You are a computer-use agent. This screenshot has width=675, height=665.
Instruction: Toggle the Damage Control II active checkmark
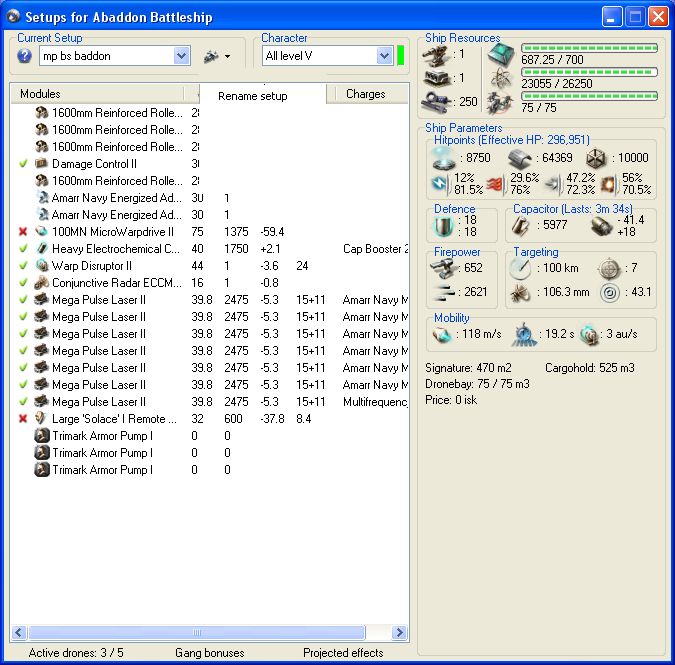[x=23, y=164]
